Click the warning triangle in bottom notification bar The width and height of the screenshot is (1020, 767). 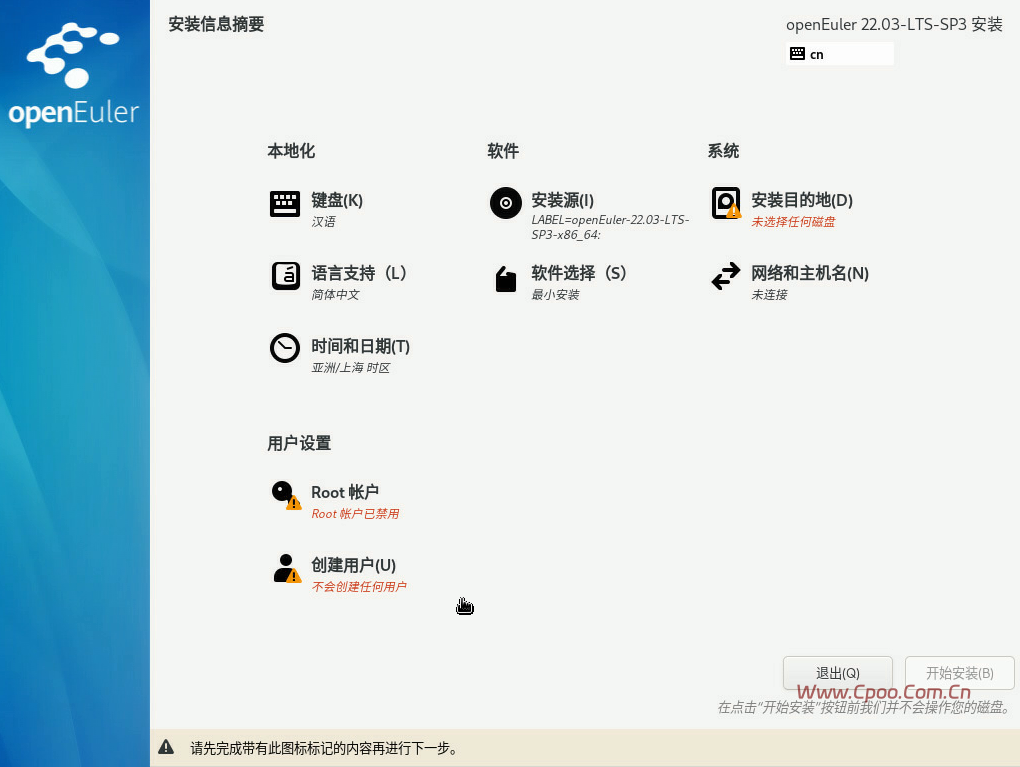tap(167, 747)
